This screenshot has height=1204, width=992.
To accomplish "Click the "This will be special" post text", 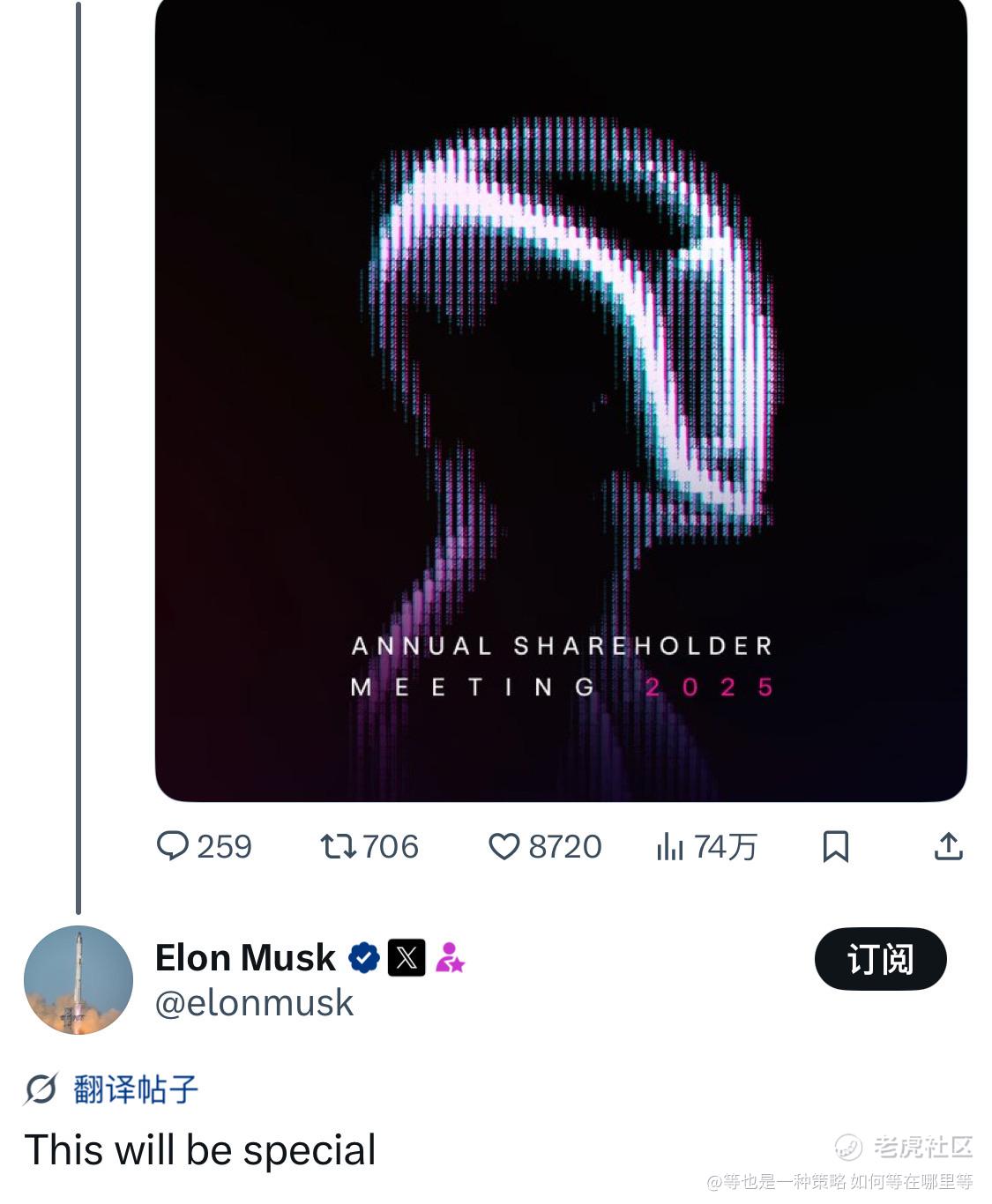I will (x=200, y=1149).
